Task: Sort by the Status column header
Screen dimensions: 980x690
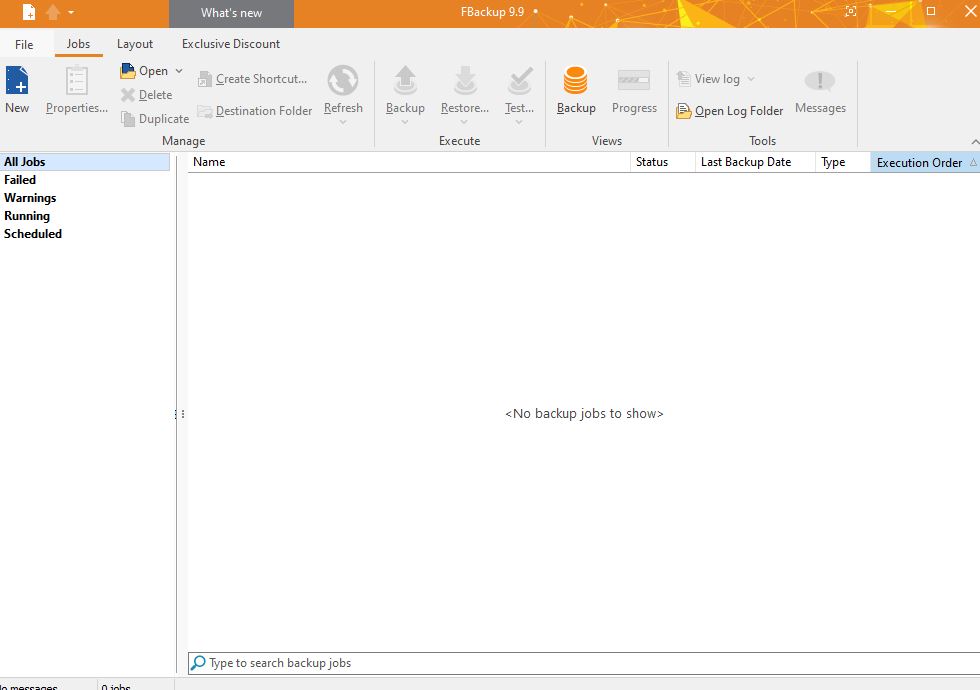Action: click(662, 162)
